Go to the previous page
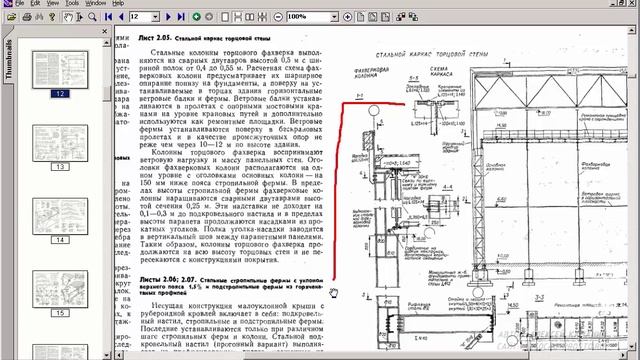 pyautogui.click(x=121, y=17)
